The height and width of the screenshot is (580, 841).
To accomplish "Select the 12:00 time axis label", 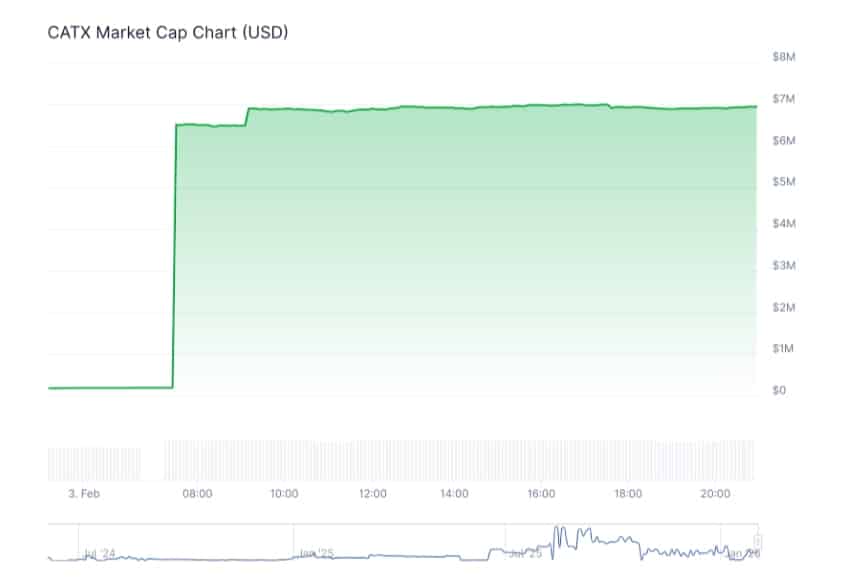I will [x=372, y=494].
